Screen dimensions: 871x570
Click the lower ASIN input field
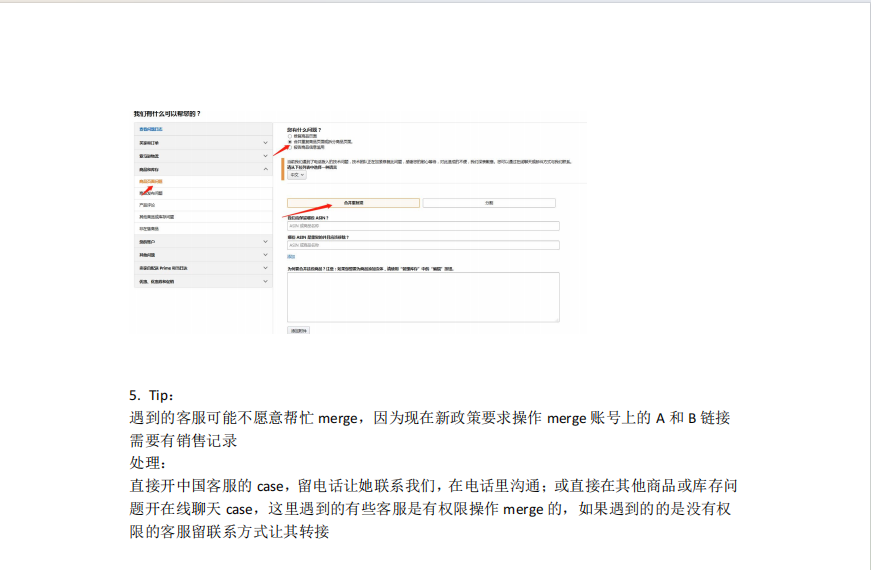coord(423,245)
